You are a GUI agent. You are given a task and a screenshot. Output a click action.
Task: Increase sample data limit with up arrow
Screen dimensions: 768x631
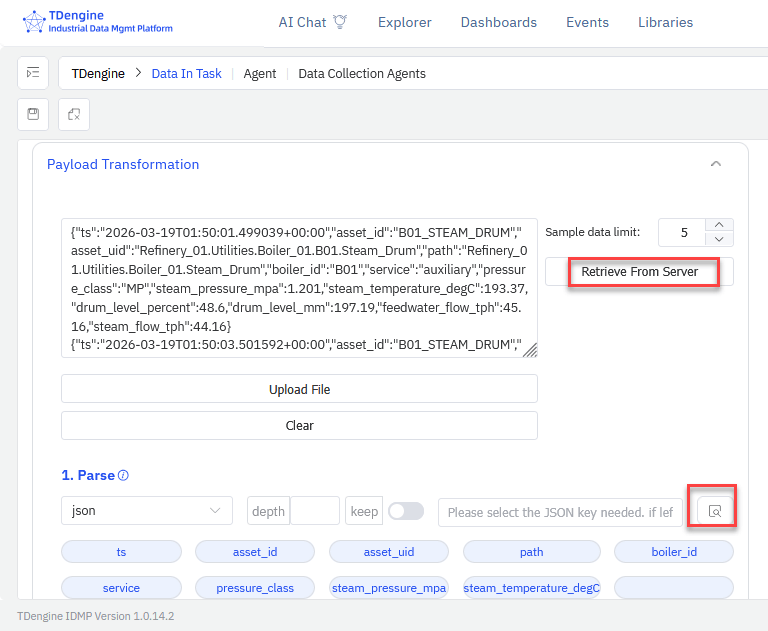[x=720, y=225]
